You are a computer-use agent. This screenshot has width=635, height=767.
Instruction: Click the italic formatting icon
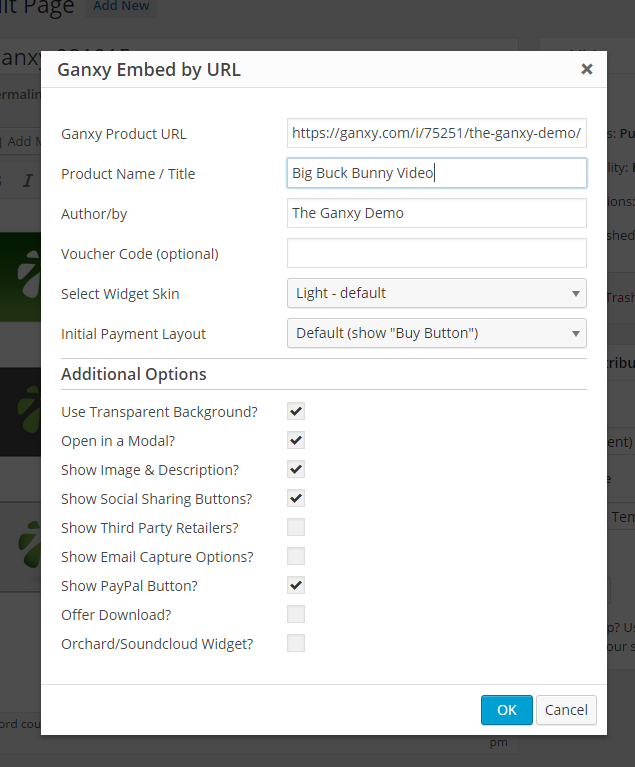click(x=28, y=180)
